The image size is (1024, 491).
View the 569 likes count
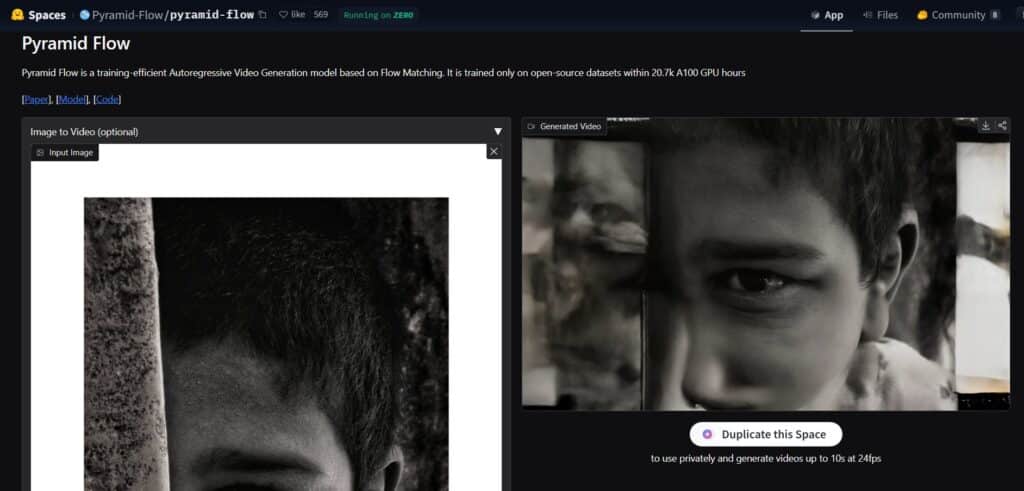coord(321,14)
